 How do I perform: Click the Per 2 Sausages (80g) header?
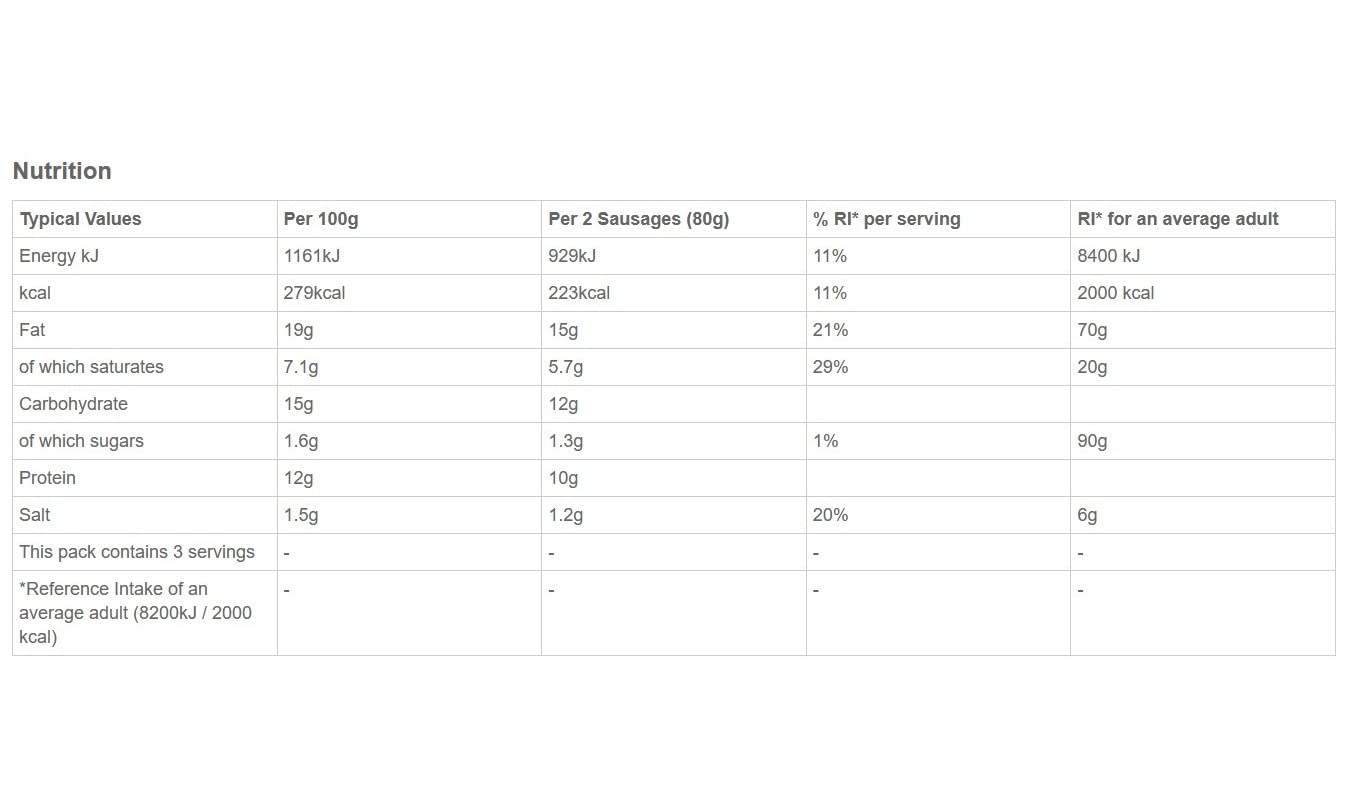coord(638,219)
